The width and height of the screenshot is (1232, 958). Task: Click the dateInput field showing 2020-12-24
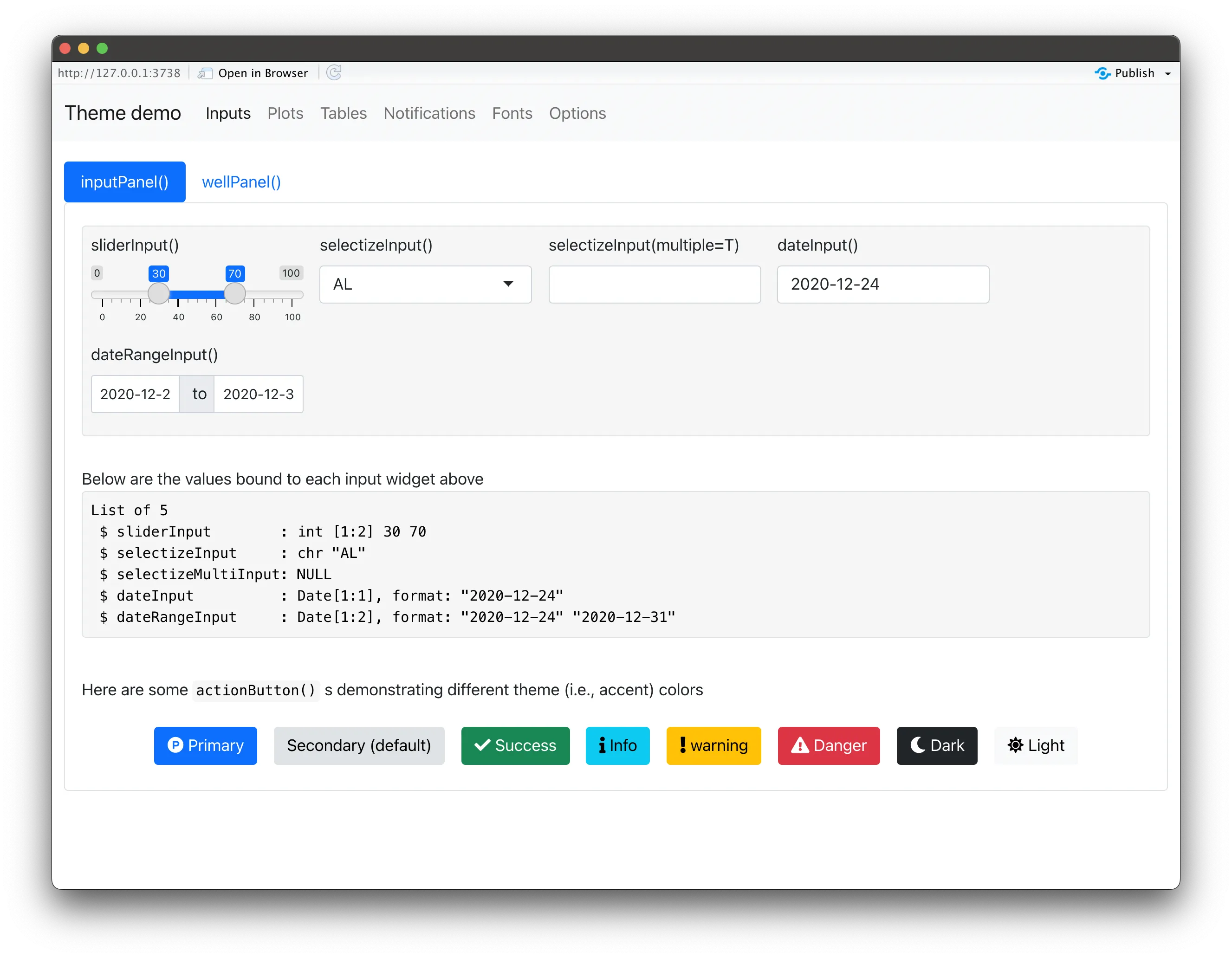pos(883,285)
